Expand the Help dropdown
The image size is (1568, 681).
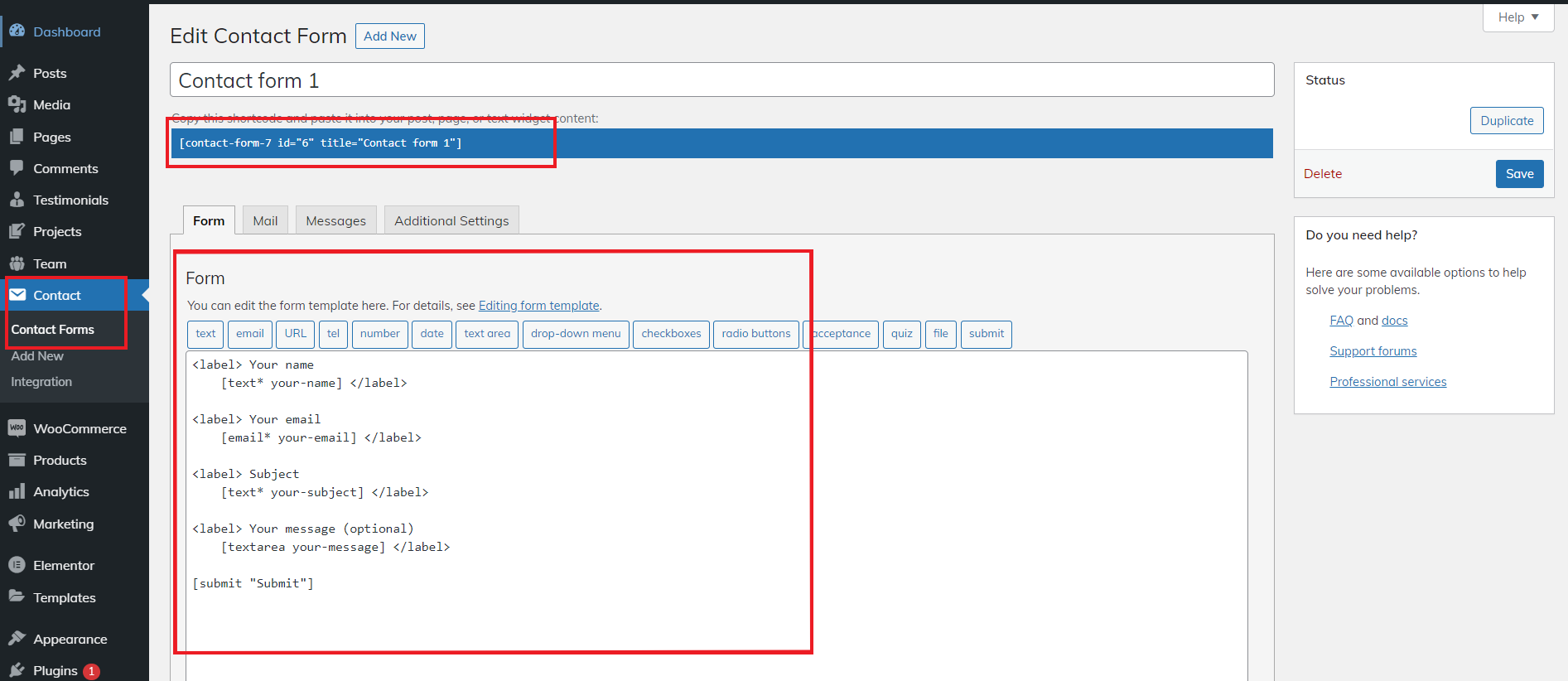pyautogui.click(x=1517, y=17)
